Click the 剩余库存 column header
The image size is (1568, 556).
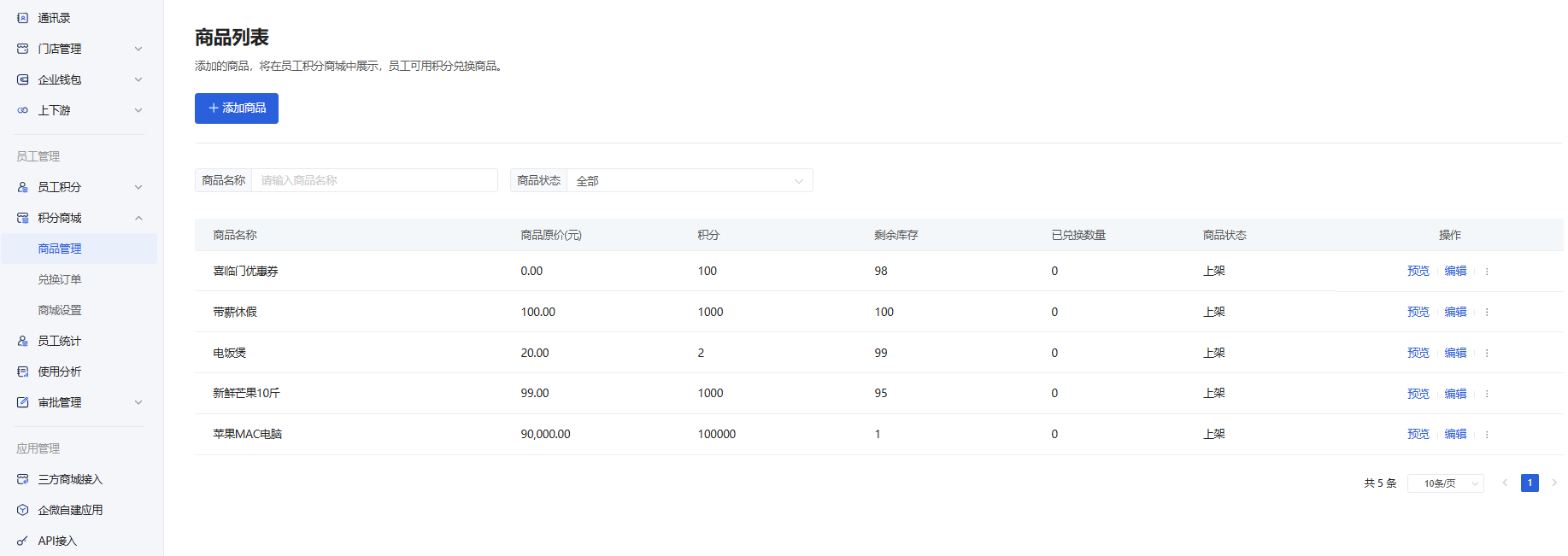(896, 235)
